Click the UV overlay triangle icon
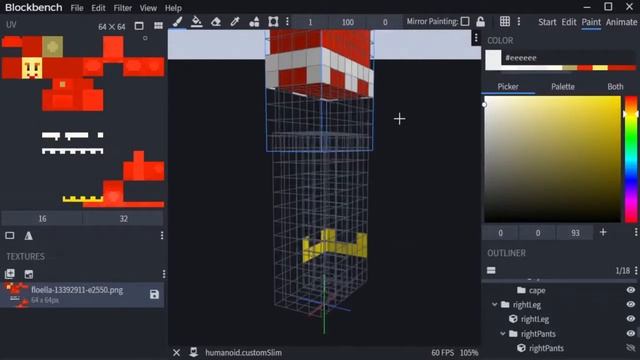640x360 pixels. 29,236
